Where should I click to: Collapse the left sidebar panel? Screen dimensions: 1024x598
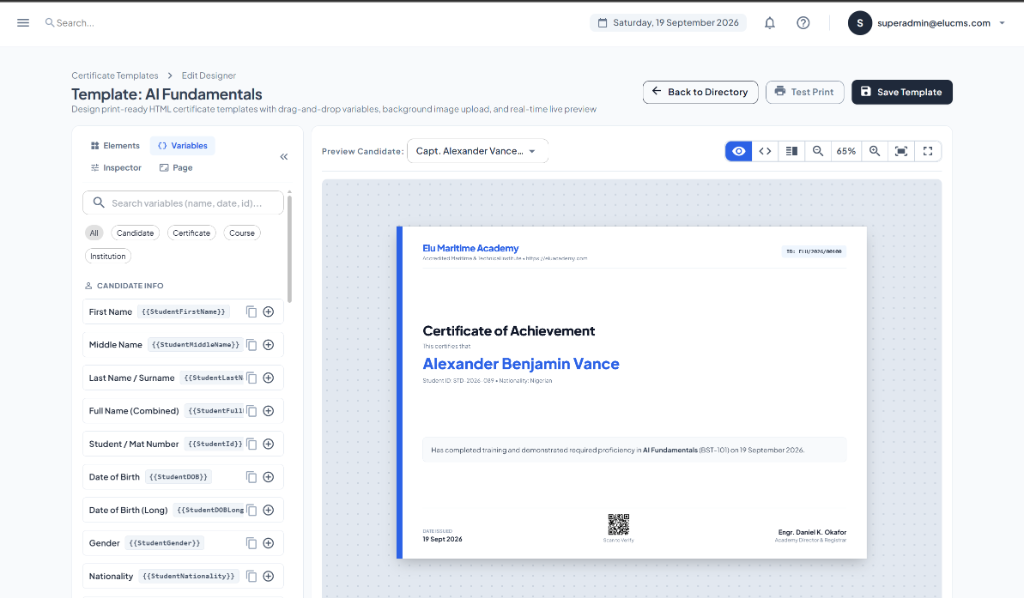[x=284, y=157]
